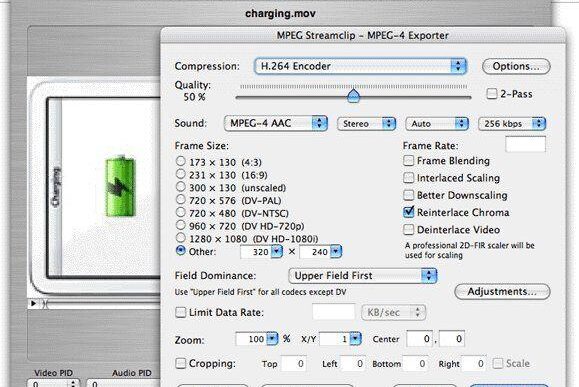Click the Audio PID field
This screenshot has height=387, width=579.
coord(123,383)
